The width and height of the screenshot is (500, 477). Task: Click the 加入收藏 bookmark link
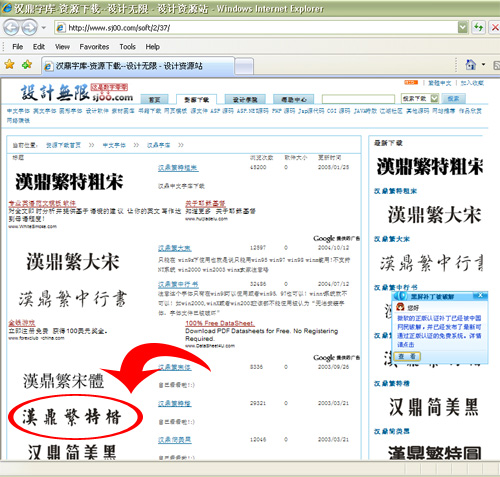click(472, 83)
